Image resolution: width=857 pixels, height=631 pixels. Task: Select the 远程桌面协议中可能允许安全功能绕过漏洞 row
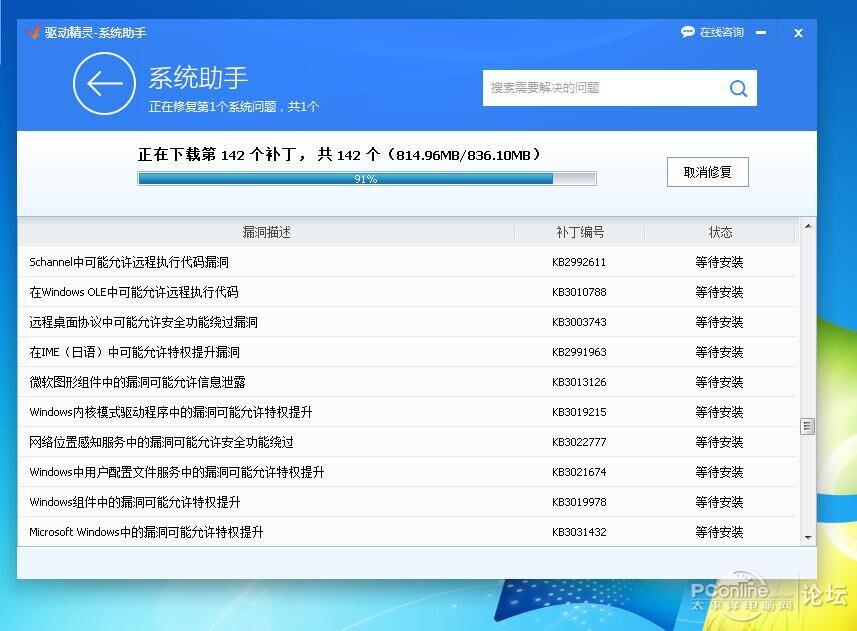(x=409, y=322)
